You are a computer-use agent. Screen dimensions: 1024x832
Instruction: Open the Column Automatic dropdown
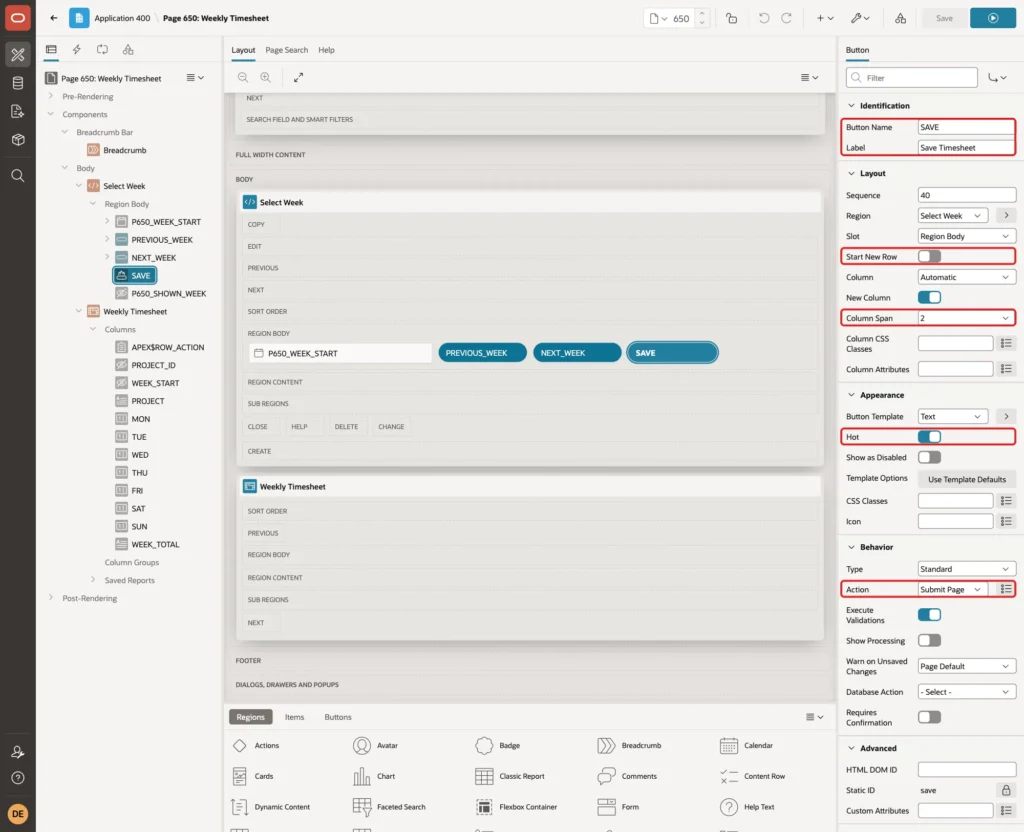click(x=966, y=278)
